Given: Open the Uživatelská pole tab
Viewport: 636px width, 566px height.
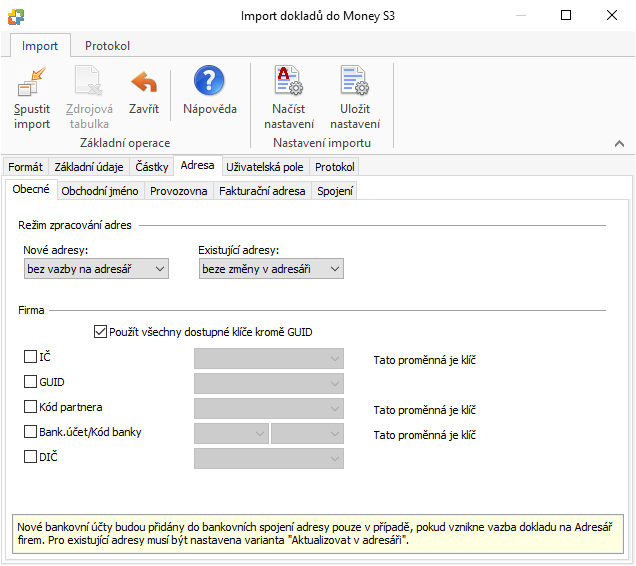Looking at the screenshot, I should pos(265,167).
